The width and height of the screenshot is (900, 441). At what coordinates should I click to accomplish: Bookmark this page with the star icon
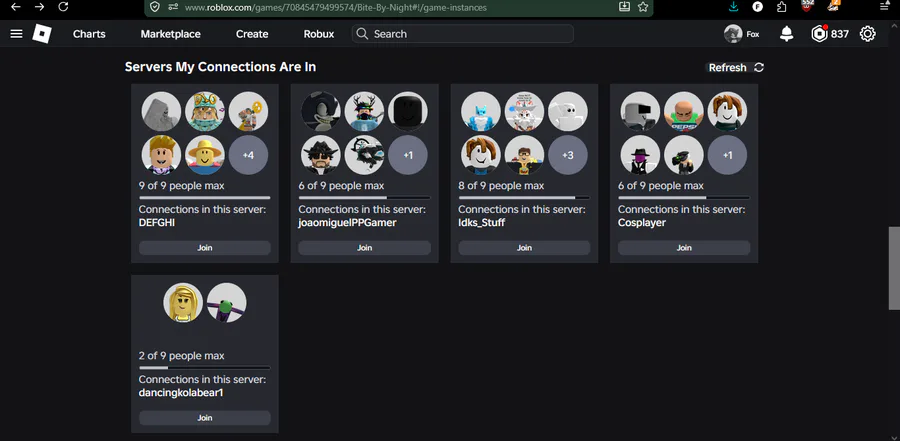tap(643, 7)
